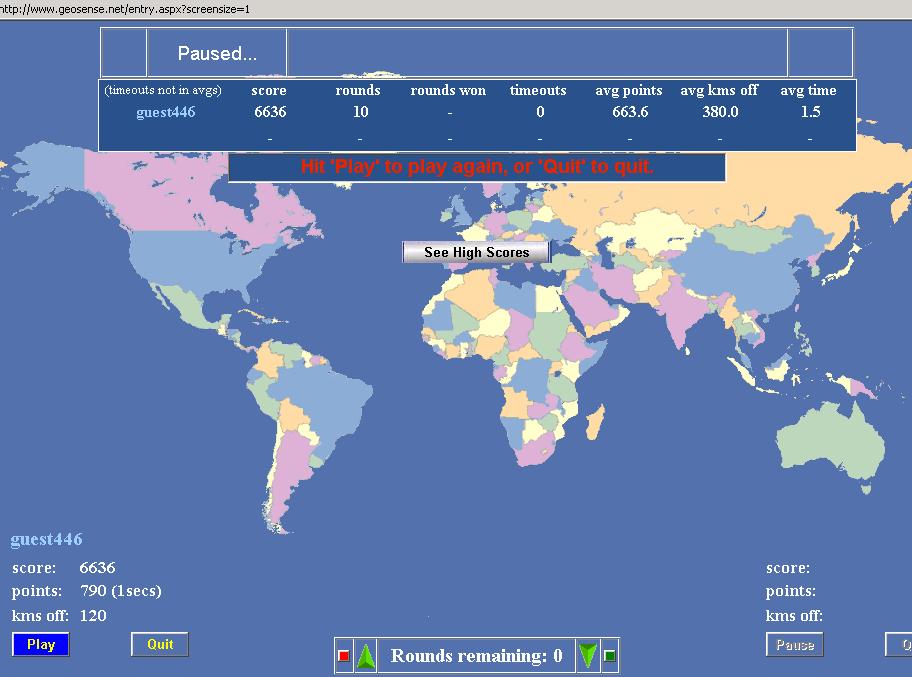Click the green up arrow icon
The image size is (912, 677).
point(366,656)
